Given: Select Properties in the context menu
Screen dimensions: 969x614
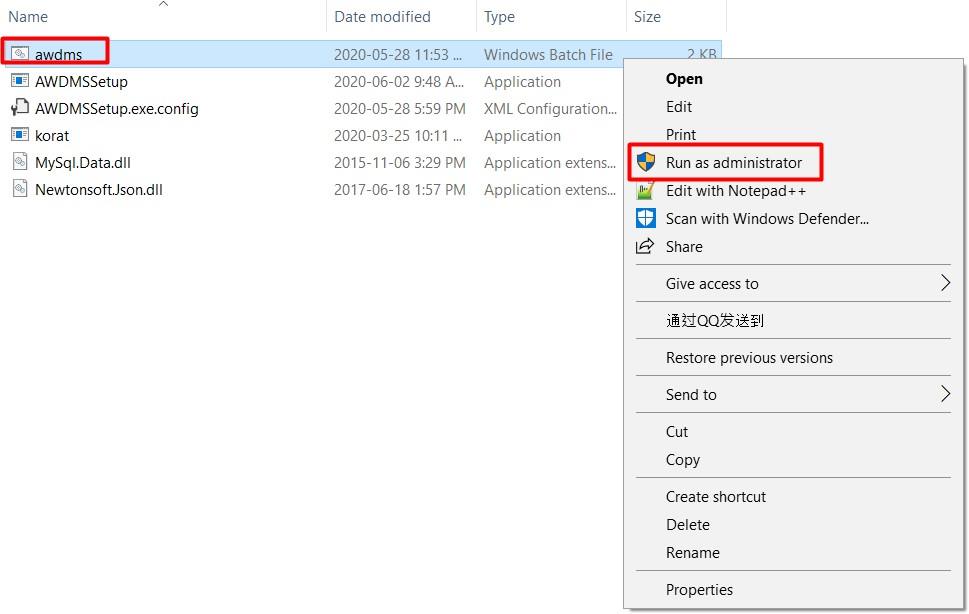Looking at the screenshot, I should point(699,589).
